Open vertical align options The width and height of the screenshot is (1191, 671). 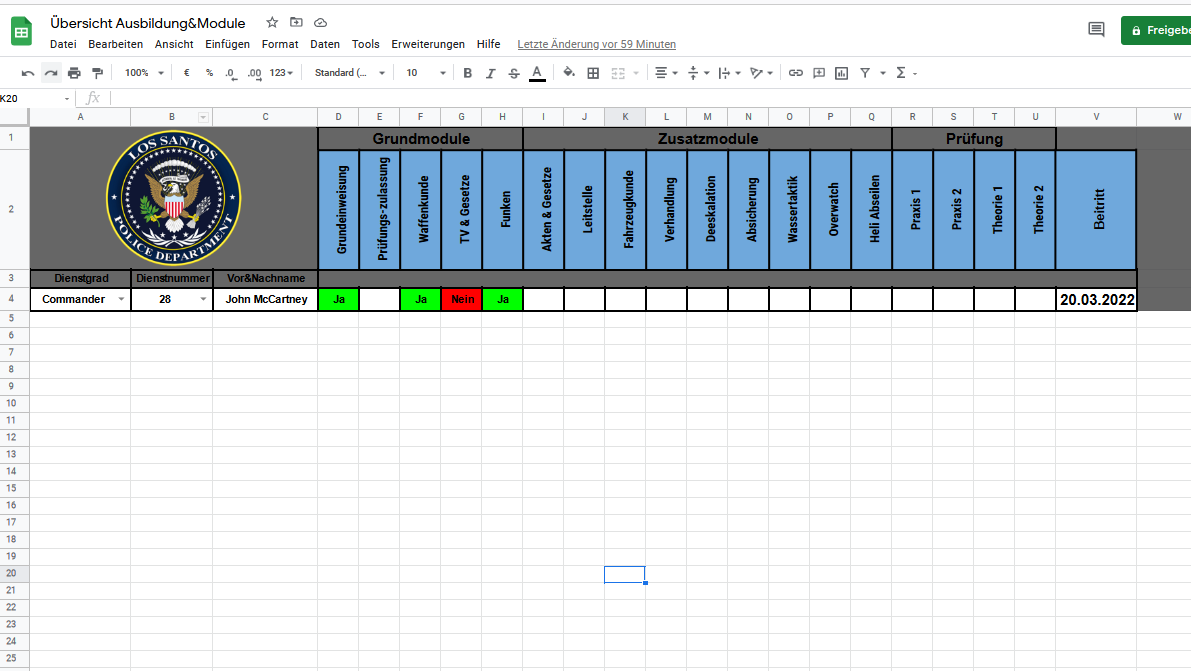point(697,73)
